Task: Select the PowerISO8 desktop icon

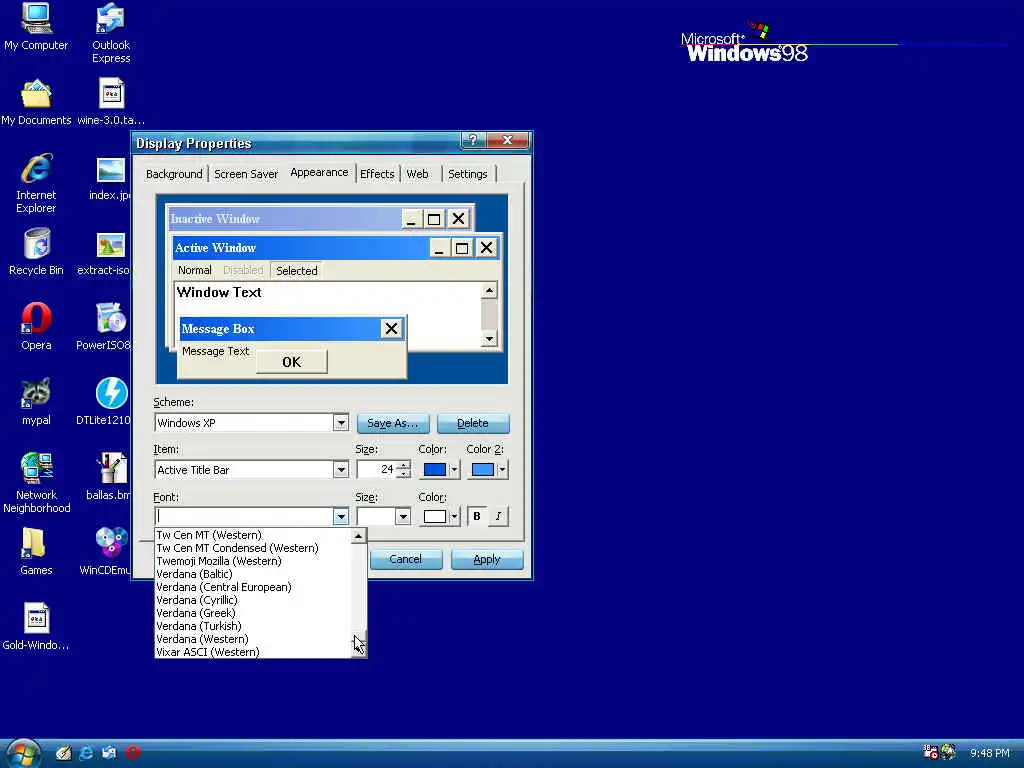Action: point(104,327)
